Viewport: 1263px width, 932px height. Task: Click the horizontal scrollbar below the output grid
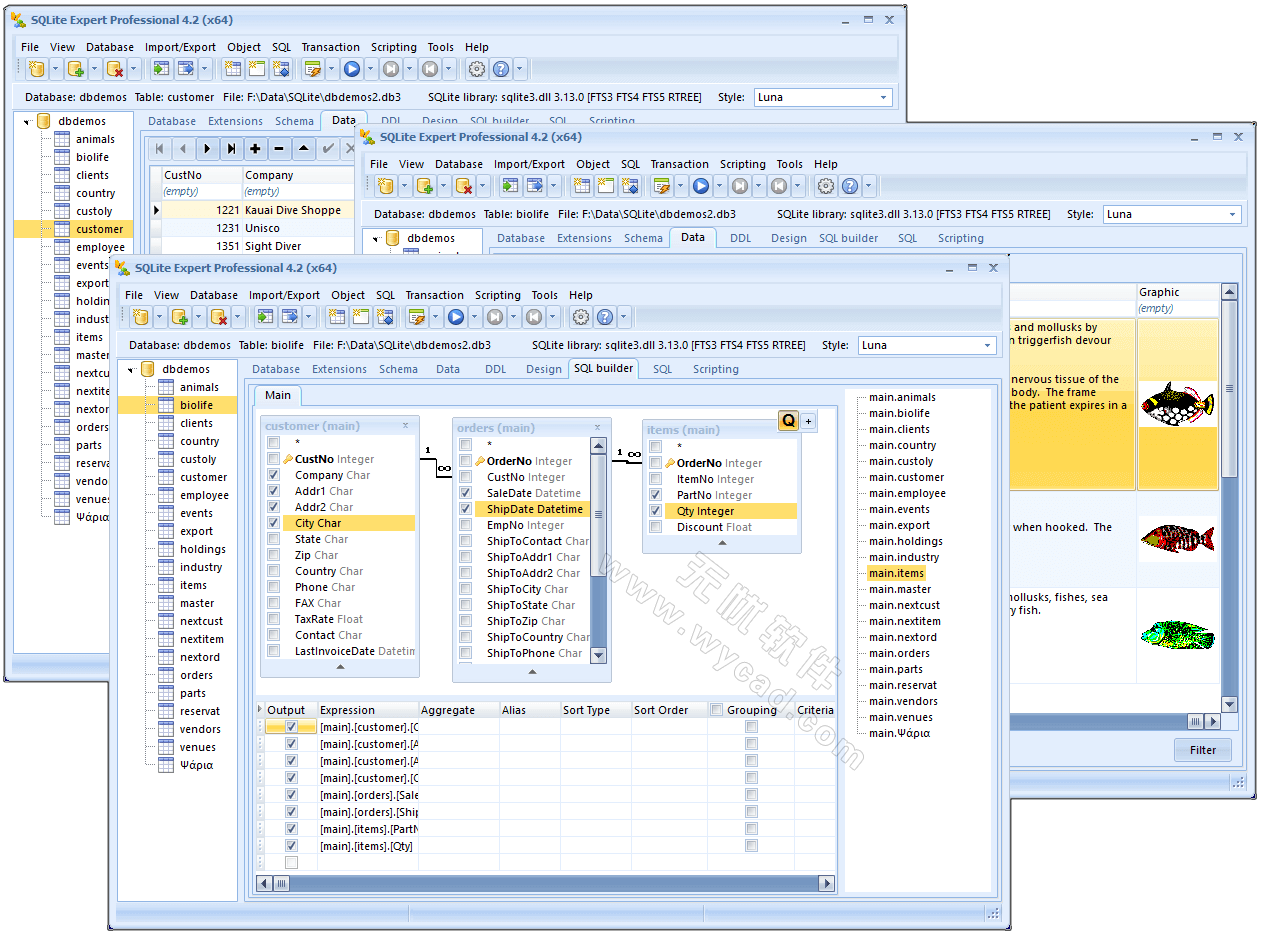540,883
